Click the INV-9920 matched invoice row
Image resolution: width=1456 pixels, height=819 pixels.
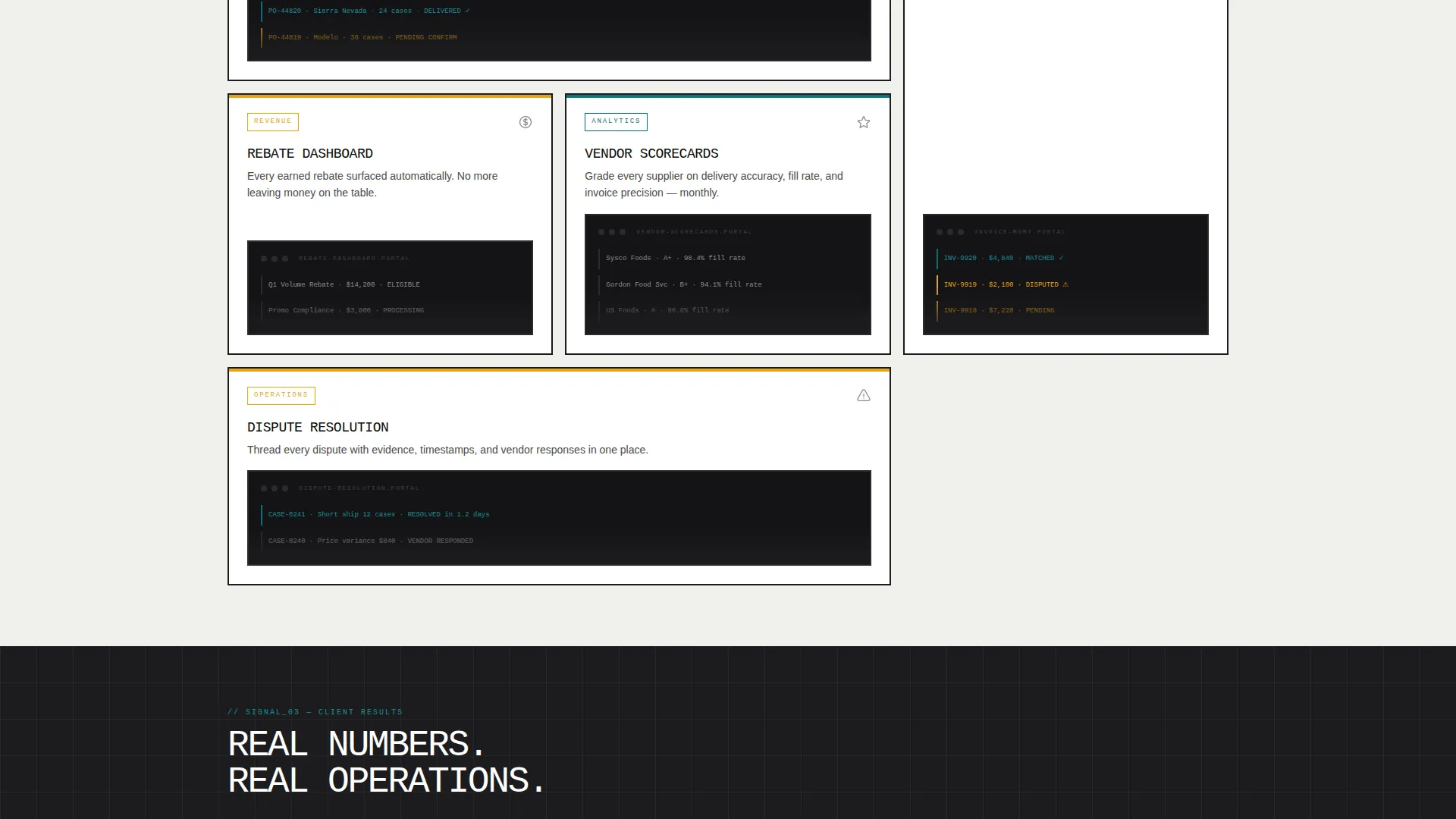tap(1065, 258)
